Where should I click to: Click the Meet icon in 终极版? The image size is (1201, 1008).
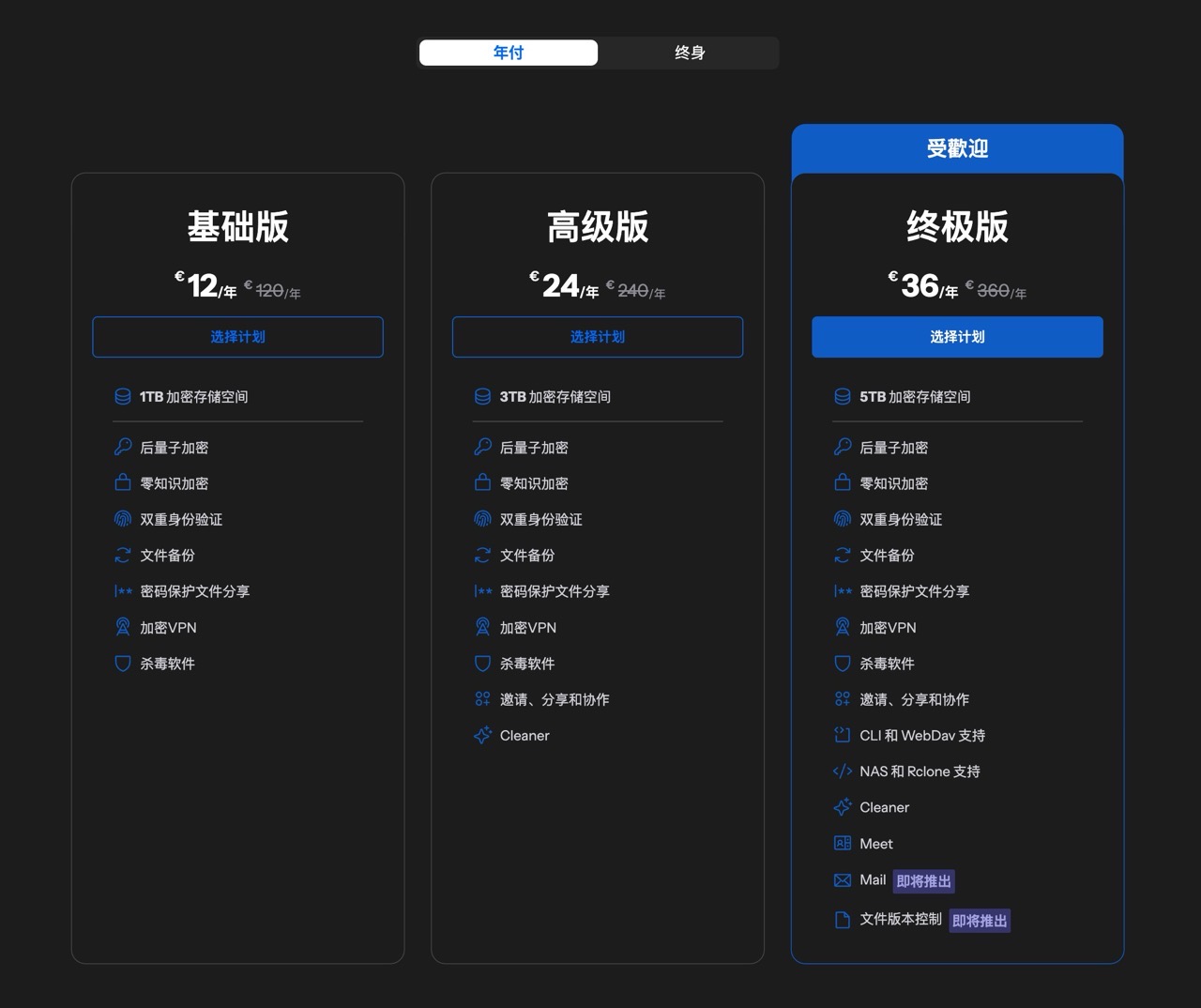click(842, 843)
